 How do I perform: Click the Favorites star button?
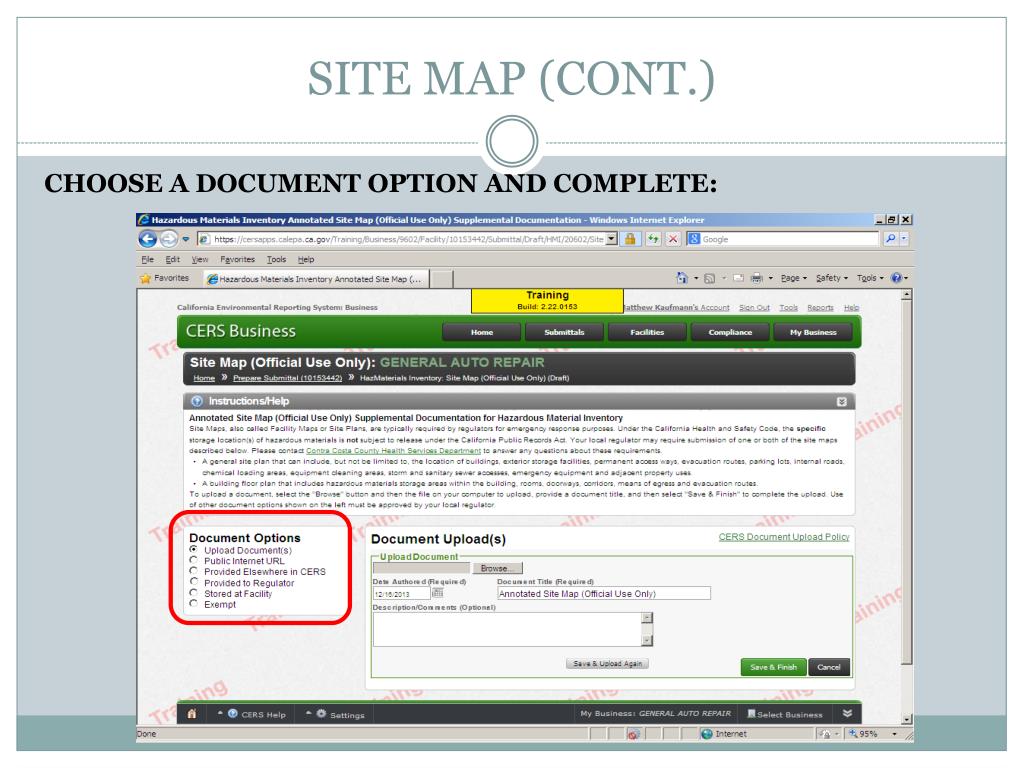[x=165, y=278]
